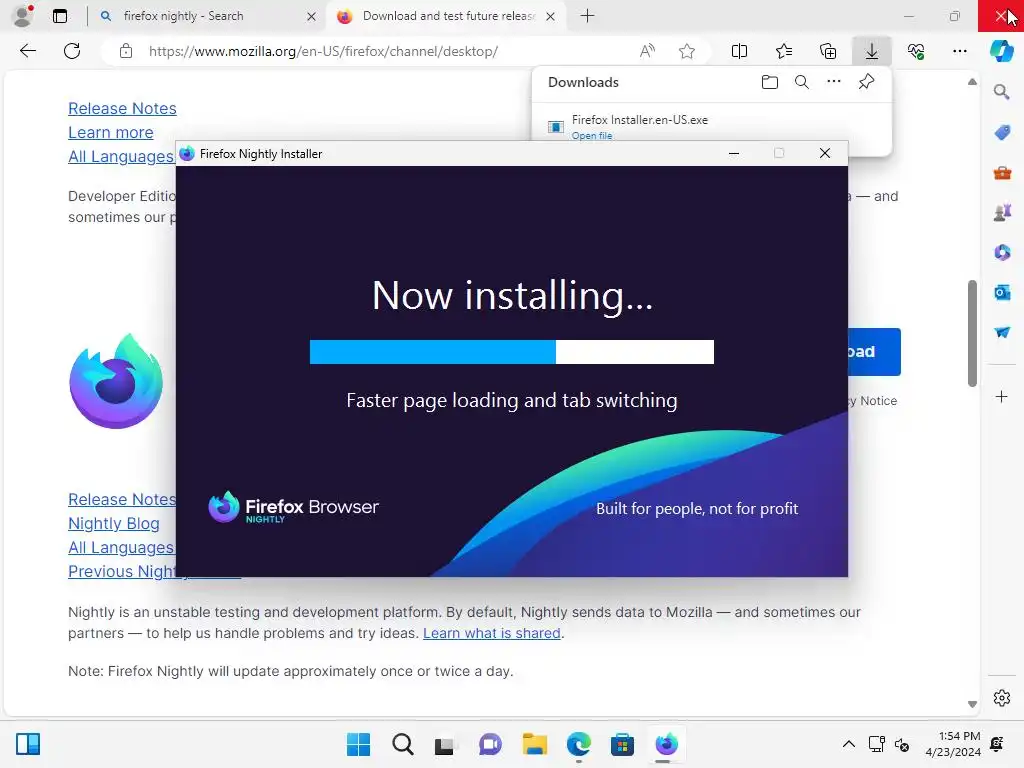The height and width of the screenshot is (768, 1024).
Task: Open Widgets button on taskbar
Action: click(x=28, y=744)
